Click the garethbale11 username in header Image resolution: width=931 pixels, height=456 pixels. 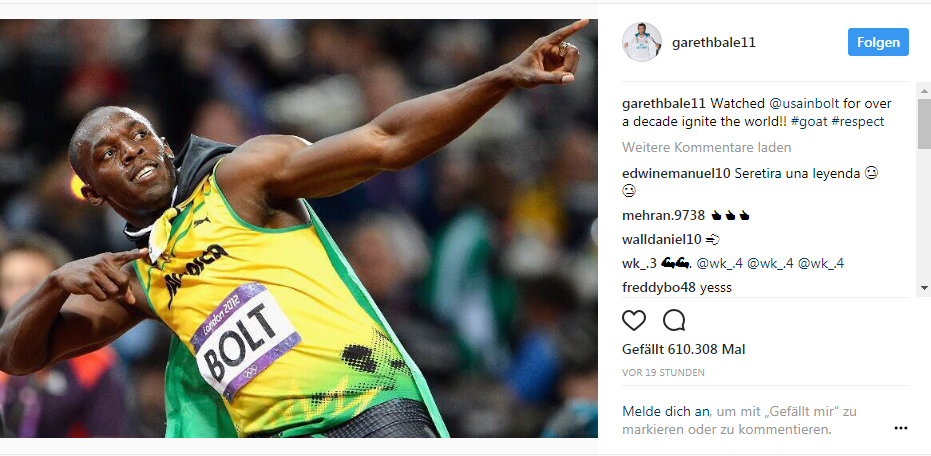[x=714, y=43]
